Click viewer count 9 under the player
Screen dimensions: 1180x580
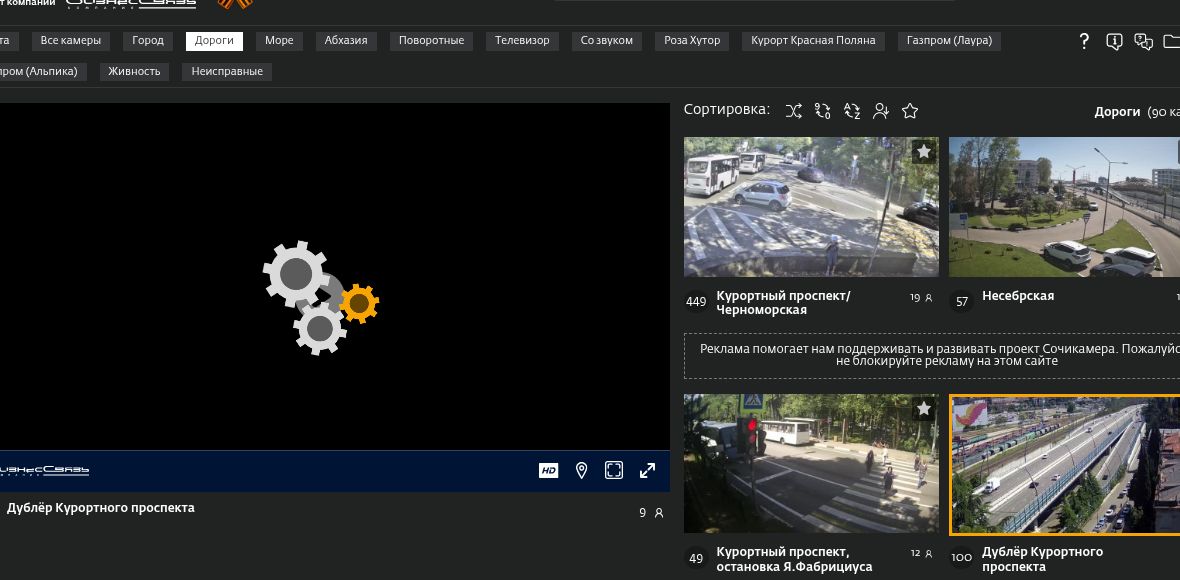click(651, 513)
